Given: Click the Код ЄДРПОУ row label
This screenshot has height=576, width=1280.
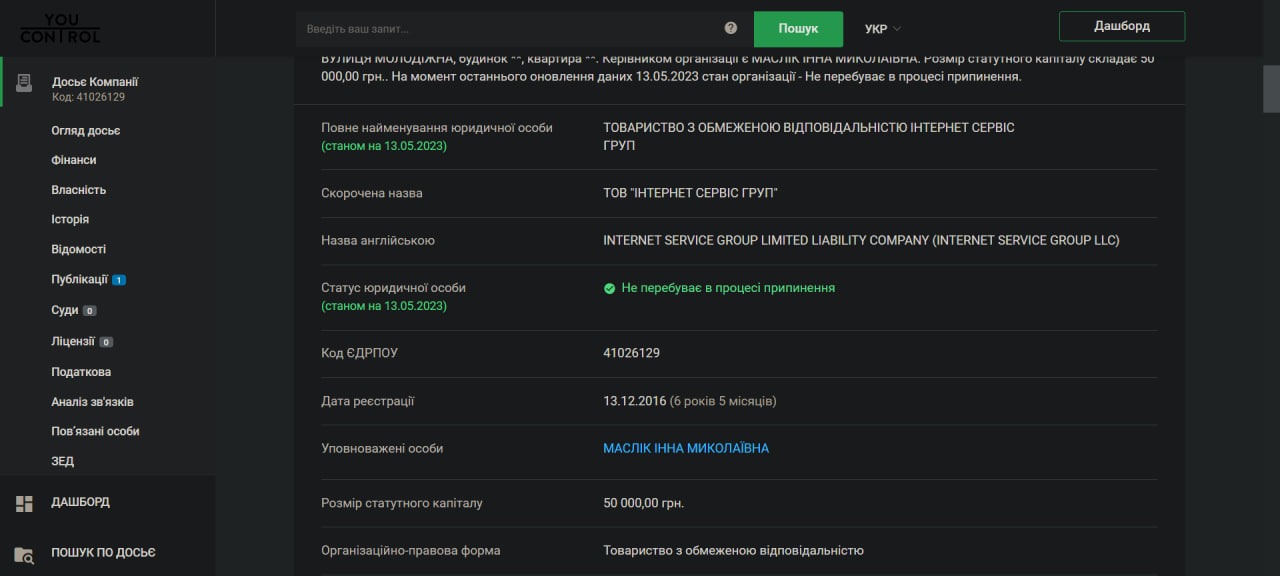Looking at the screenshot, I should tap(360, 353).
